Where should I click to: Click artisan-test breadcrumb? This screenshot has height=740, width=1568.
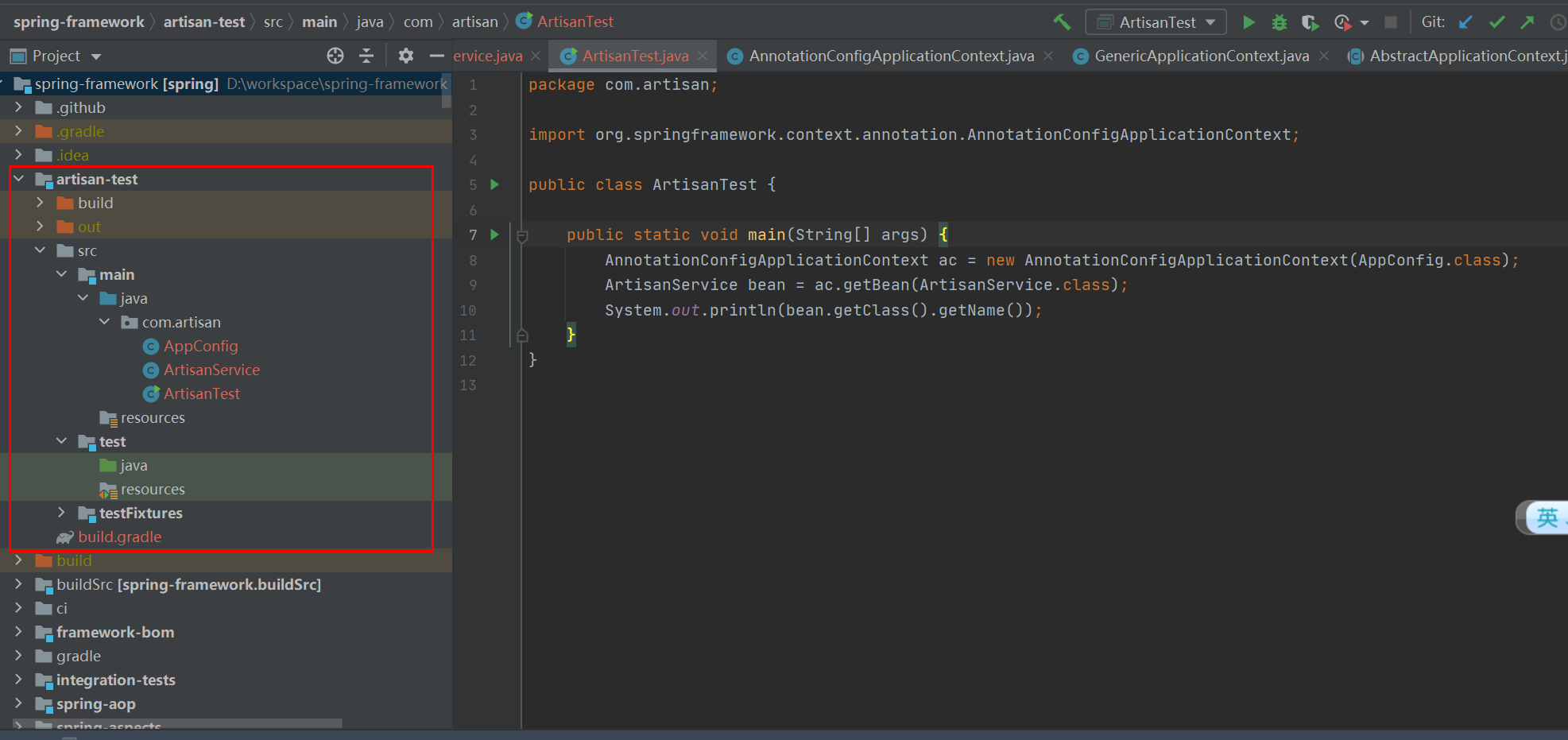pyautogui.click(x=204, y=21)
